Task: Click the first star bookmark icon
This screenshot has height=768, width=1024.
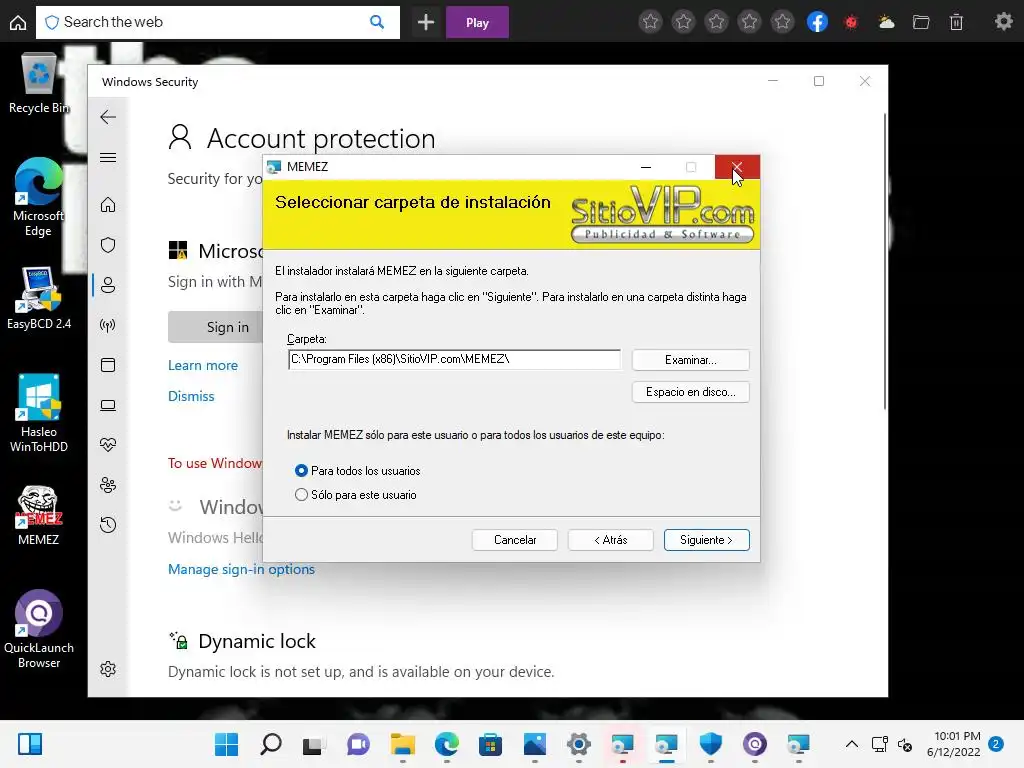Action: click(x=650, y=22)
